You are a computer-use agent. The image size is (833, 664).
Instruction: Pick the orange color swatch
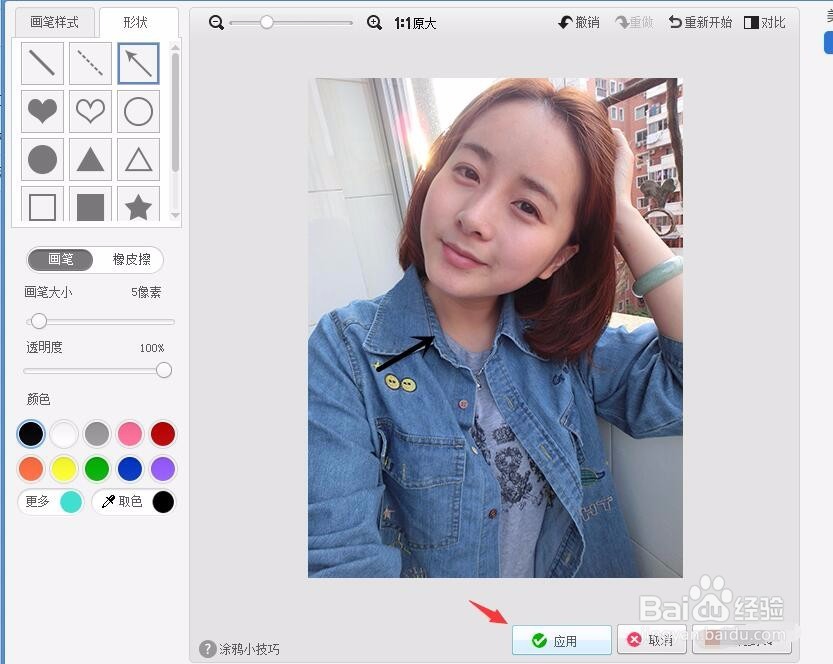coord(31,469)
